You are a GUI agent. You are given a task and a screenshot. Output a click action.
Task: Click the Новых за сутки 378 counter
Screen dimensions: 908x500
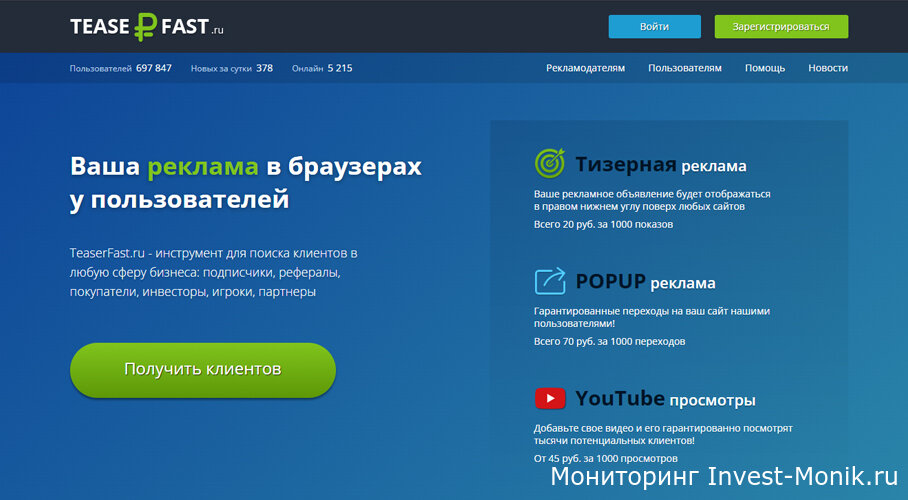(232, 68)
